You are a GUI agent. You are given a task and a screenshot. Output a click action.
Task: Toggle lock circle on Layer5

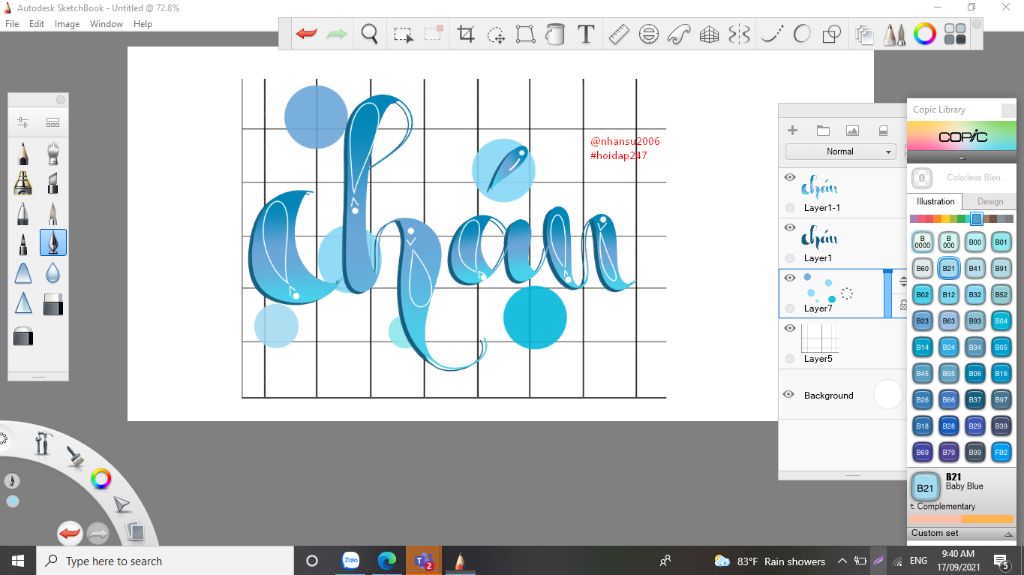tap(790, 359)
